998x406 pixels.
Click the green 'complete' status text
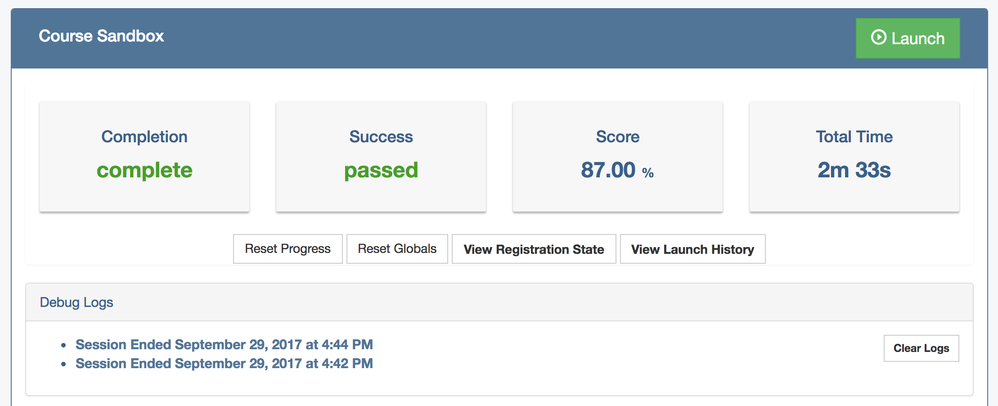tap(144, 170)
